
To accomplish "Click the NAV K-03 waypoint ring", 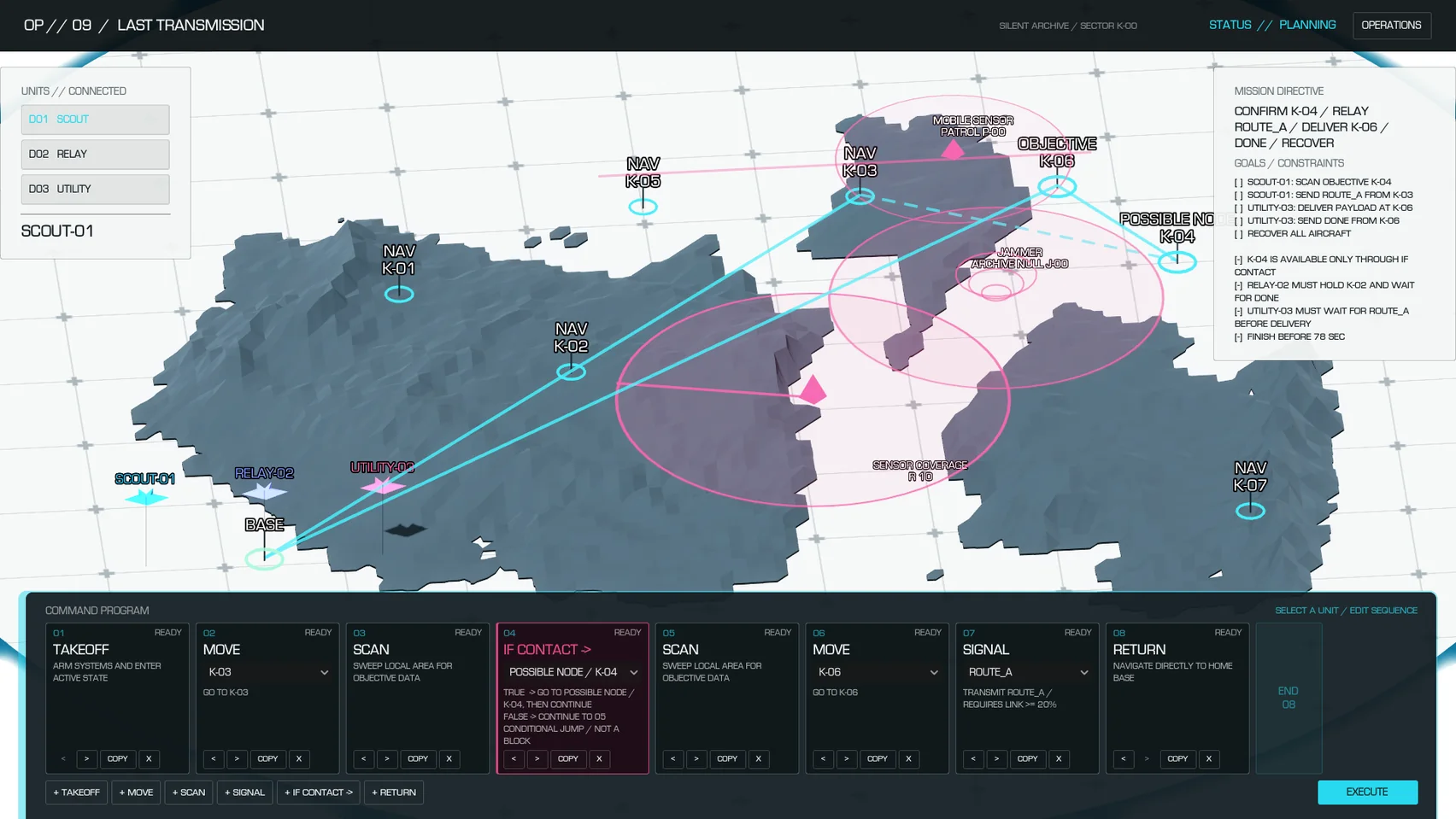I will click(x=860, y=196).
